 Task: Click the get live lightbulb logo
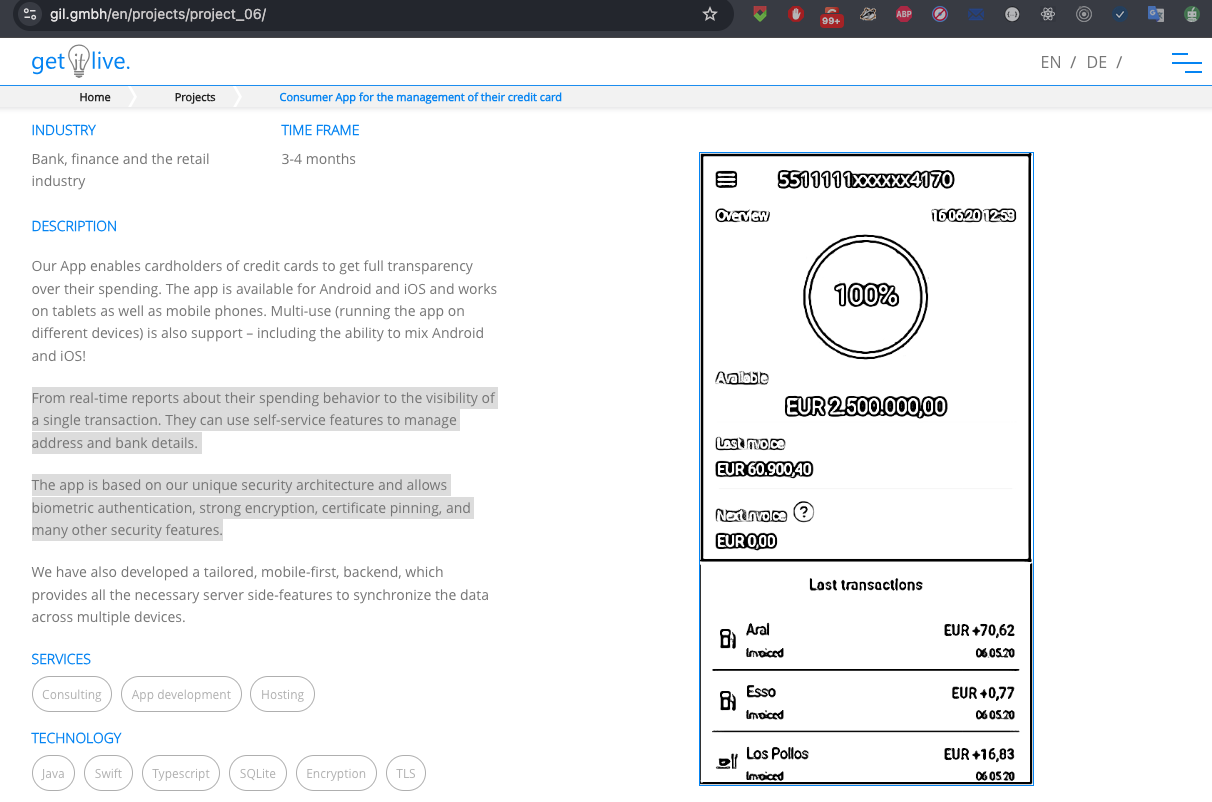(x=81, y=61)
